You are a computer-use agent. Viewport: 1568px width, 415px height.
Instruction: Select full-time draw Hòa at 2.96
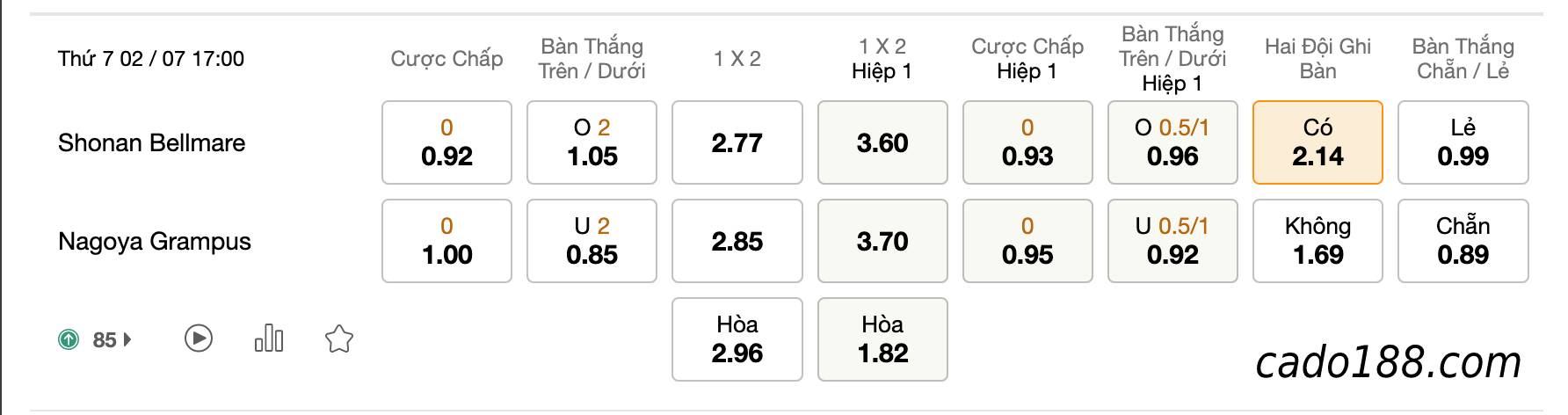(x=737, y=339)
